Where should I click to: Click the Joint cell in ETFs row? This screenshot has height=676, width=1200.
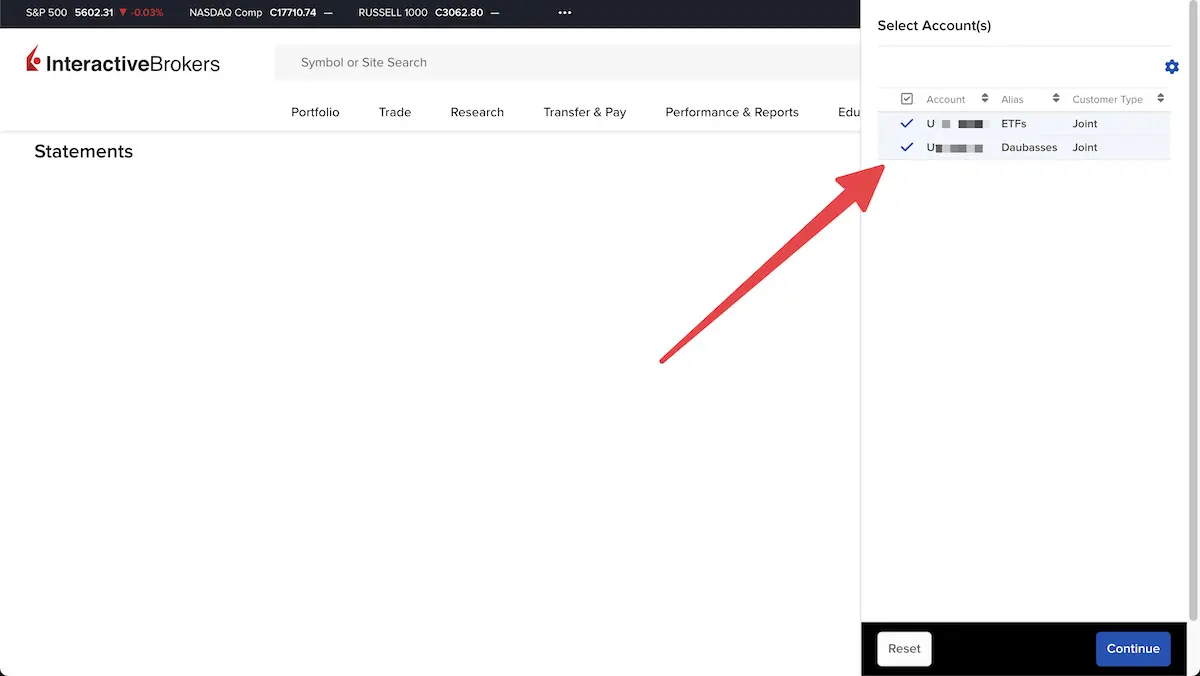[x=1085, y=124]
